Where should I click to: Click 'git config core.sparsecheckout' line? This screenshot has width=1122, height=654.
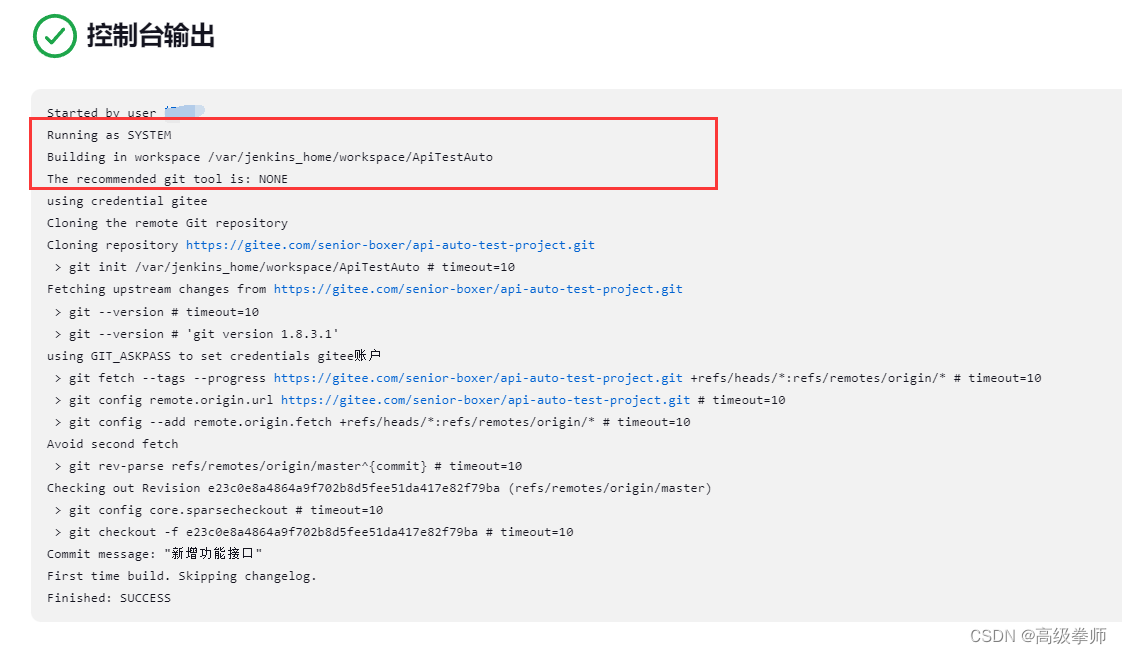219,510
